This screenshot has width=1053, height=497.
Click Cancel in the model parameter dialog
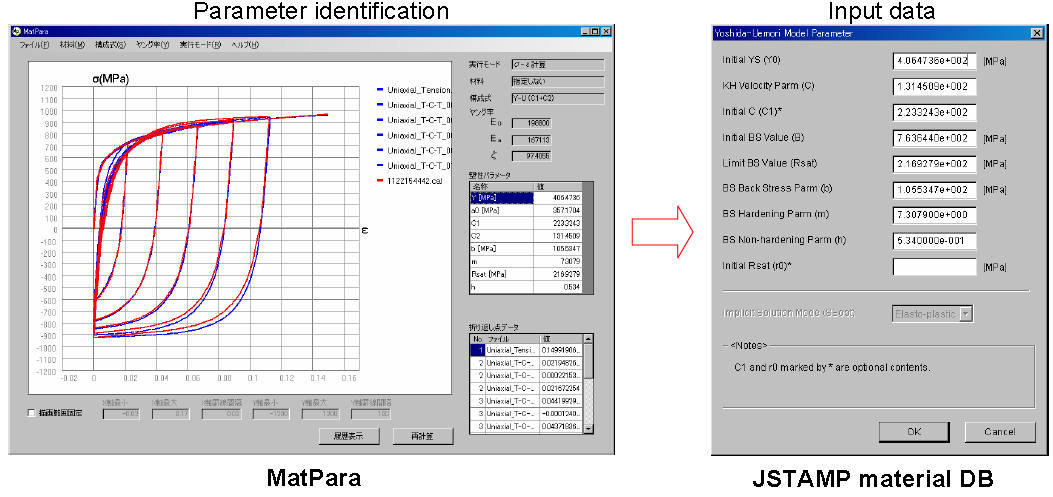coord(999,432)
